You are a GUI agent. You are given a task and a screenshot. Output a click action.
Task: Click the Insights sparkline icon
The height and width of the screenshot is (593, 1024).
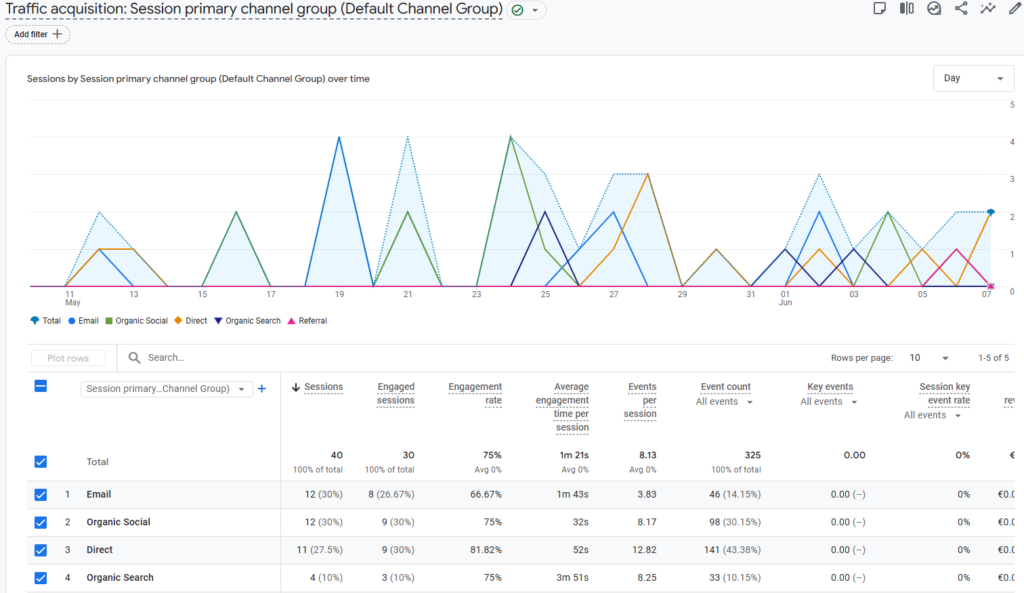point(987,8)
